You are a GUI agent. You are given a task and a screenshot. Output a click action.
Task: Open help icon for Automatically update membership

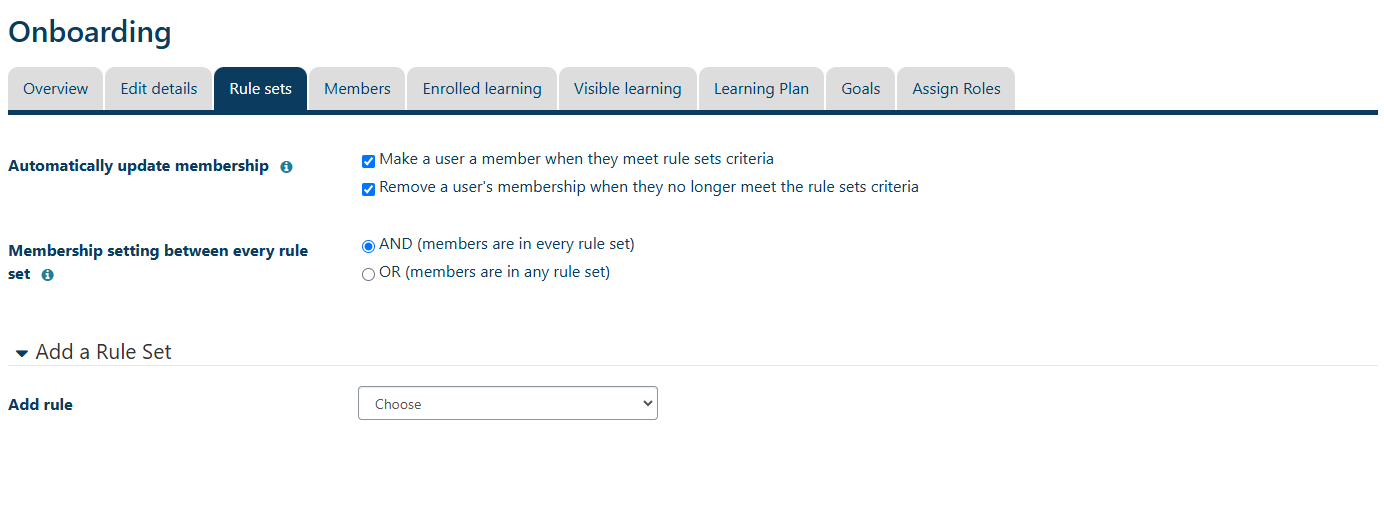tap(286, 167)
